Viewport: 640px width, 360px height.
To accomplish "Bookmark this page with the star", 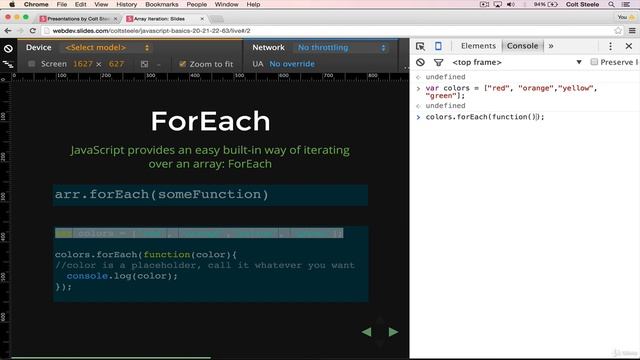I will (x=618, y=31).
